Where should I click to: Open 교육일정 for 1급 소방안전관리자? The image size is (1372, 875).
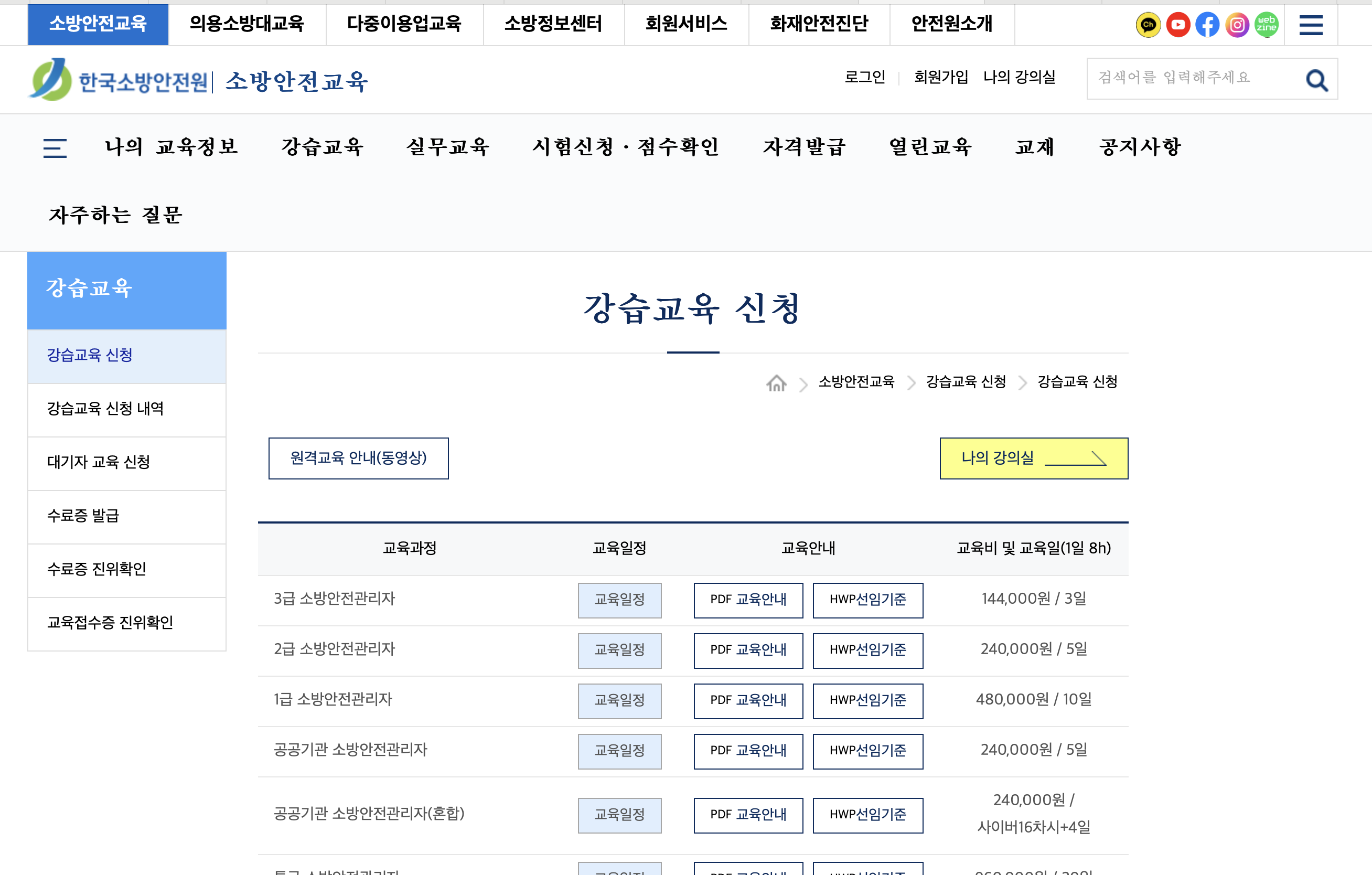(619, 700)
